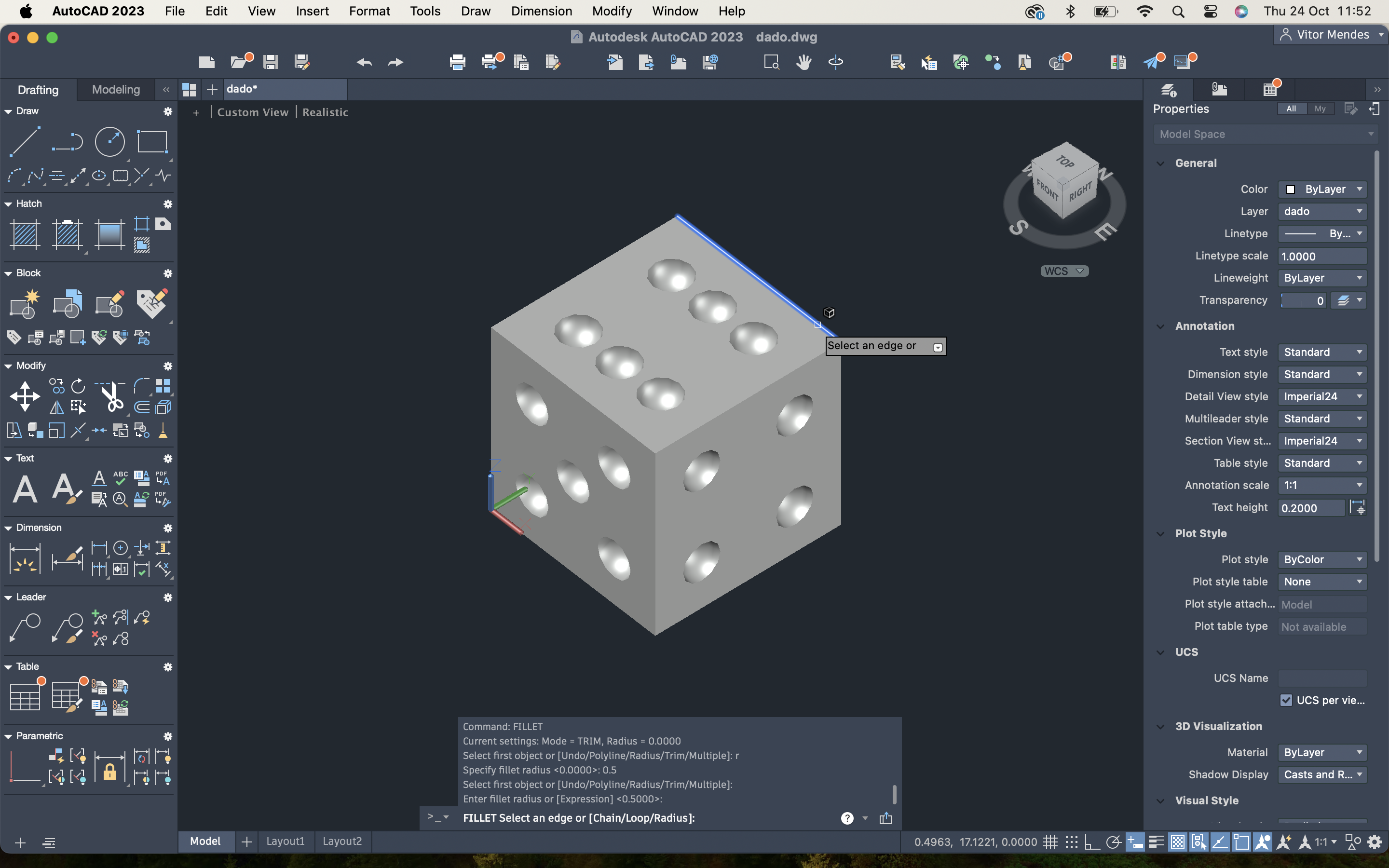Click the Text height field
Image resolution: width=1389 pixels, height=868 pixels.
click(1311, 508)
